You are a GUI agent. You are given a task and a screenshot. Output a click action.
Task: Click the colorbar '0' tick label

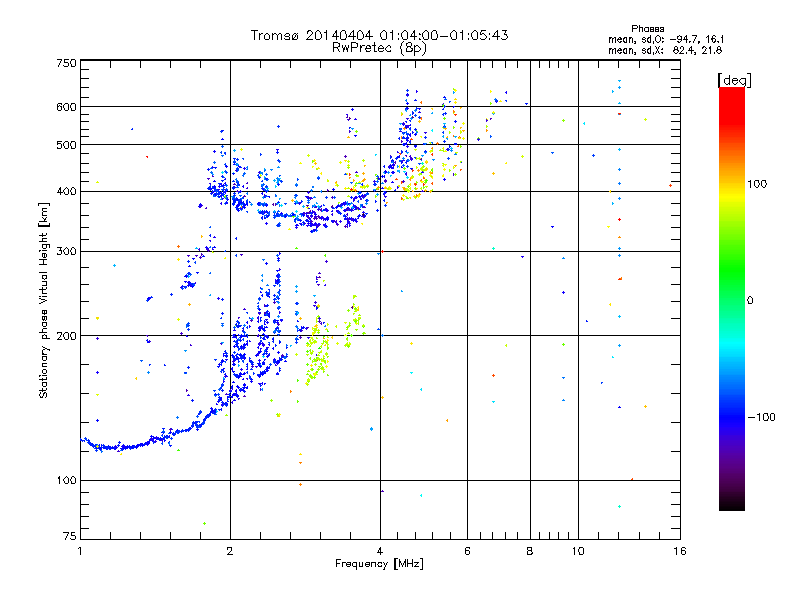(750, 301)
